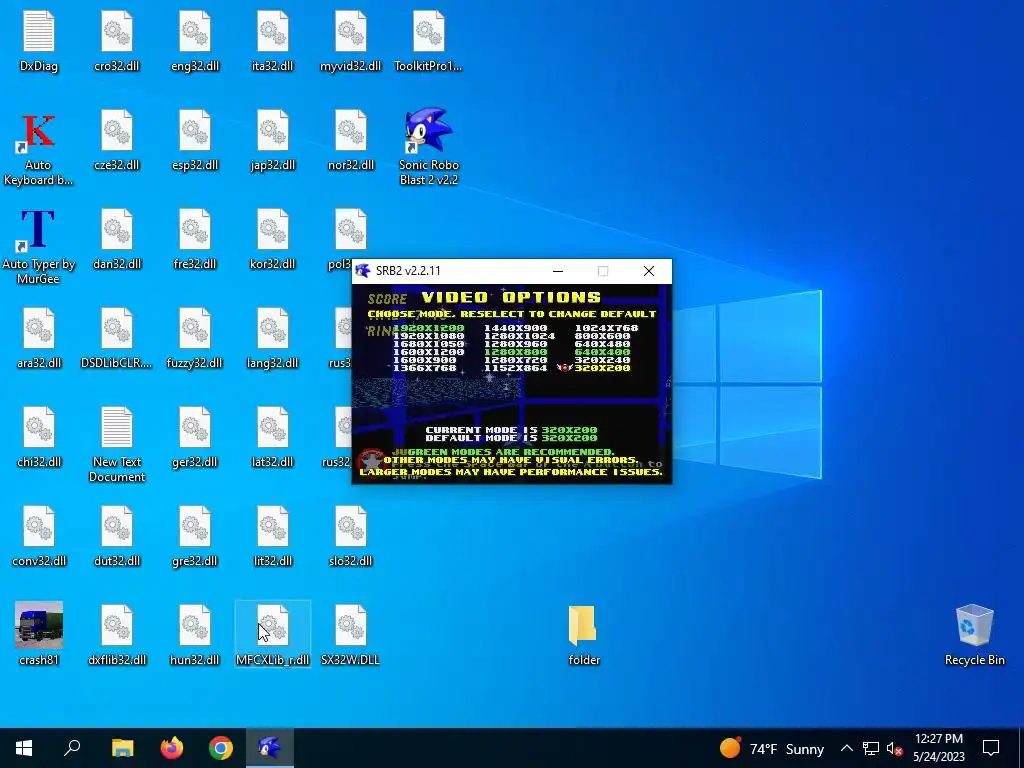Choose 1280x1024 video mode in SRB2
Screen dimensions: 1024x768
click(x=519, y=336)
